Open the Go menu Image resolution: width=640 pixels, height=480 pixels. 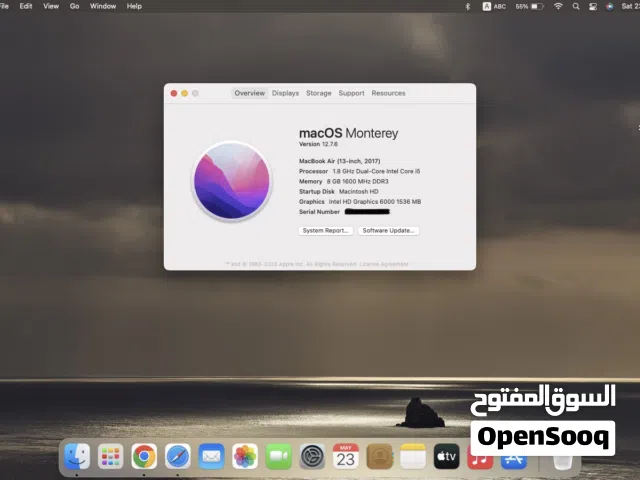74,6
